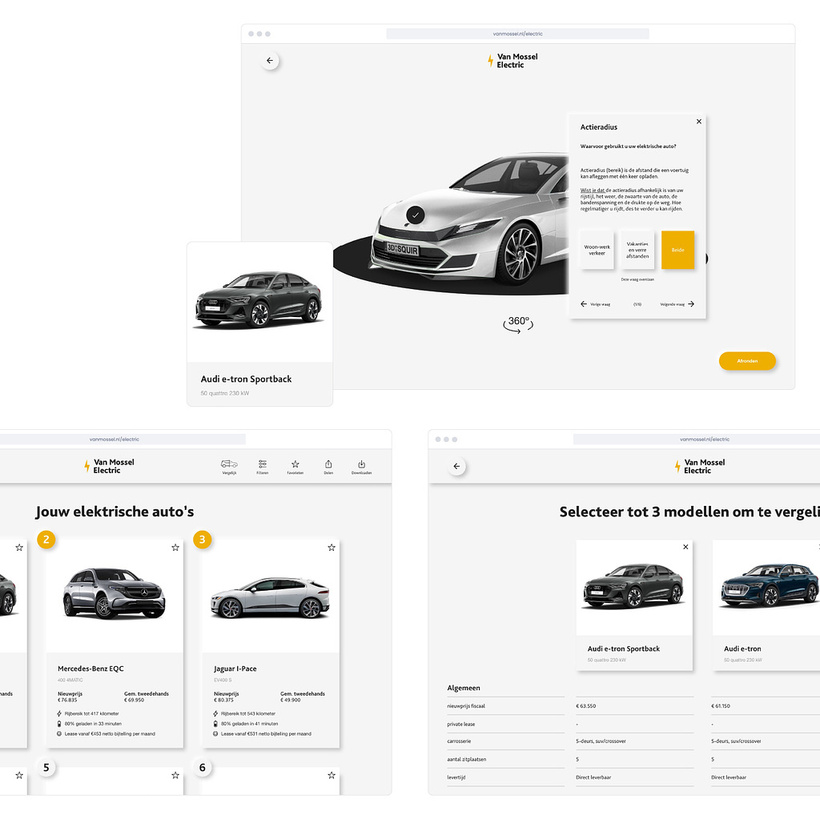The width and height of the screenshot is (820, 819).
Task: Choose Vakanties en verre afstanden option
Action: [x=637, y=250]
